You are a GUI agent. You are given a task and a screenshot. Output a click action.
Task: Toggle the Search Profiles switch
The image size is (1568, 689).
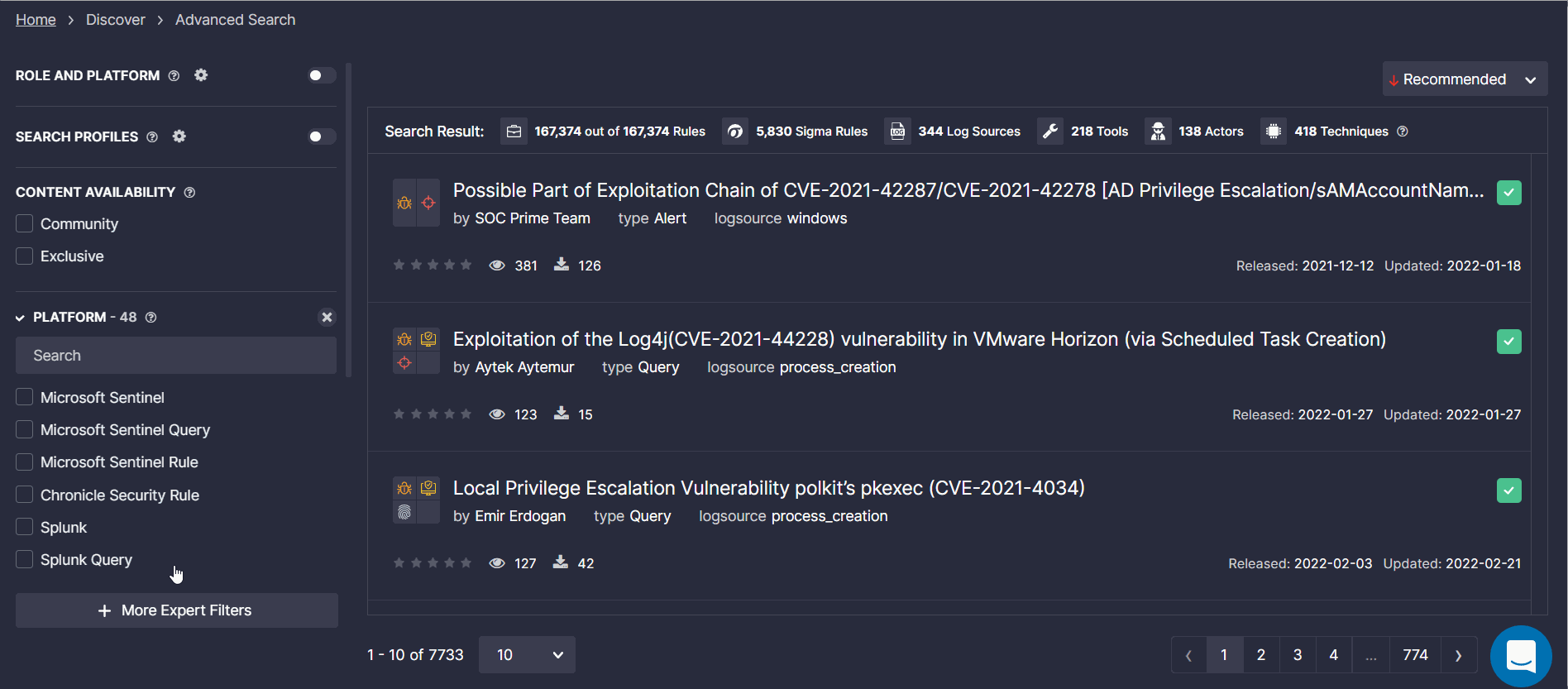point(321,136)
